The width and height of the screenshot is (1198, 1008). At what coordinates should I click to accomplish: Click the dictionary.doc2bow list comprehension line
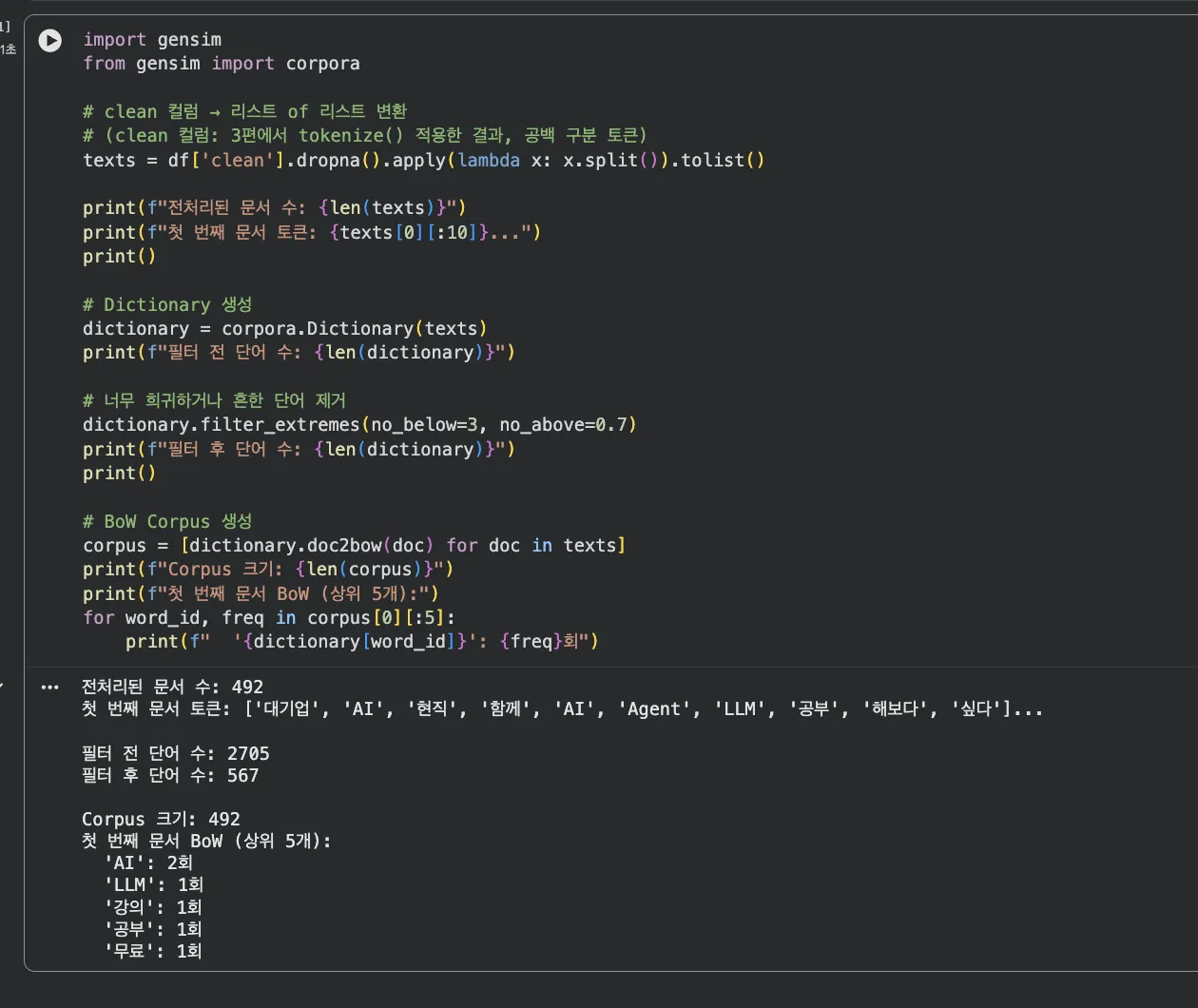point(354,545)
